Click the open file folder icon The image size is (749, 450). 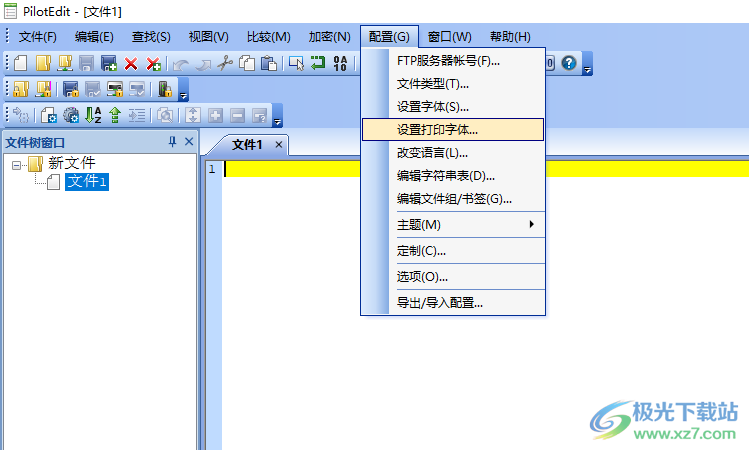pyautogui.click(x=43, y=63)
